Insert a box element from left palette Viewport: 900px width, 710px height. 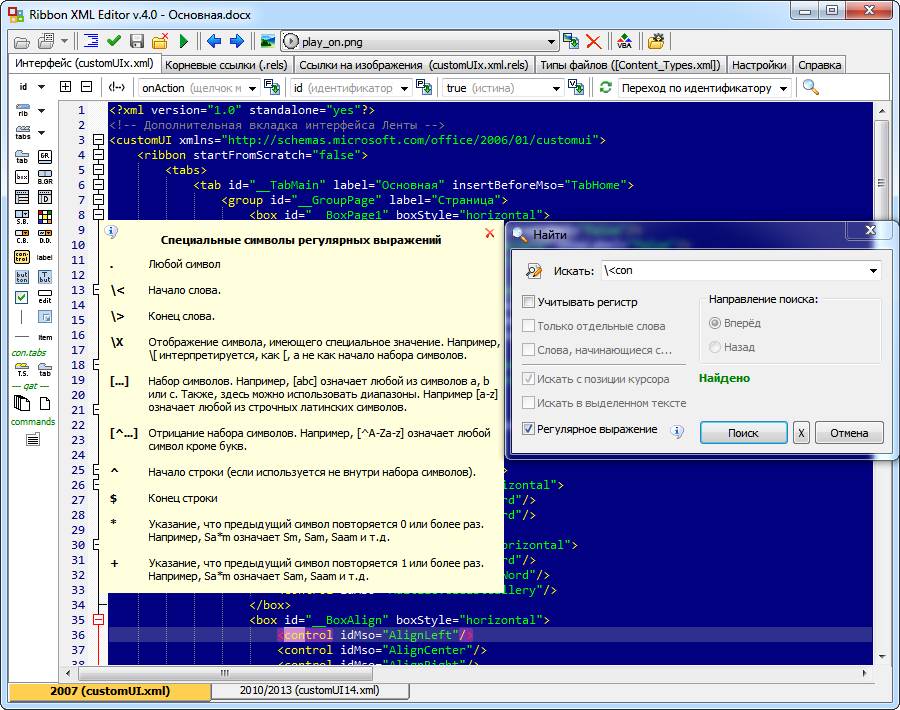point(22,177)
